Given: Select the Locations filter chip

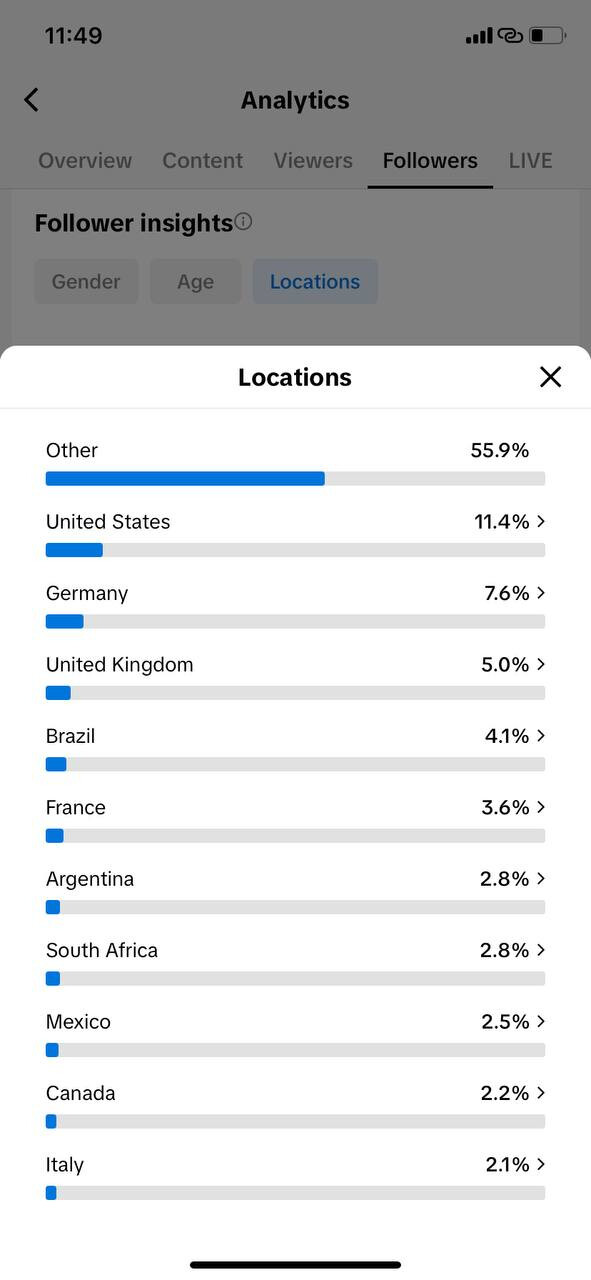Looking at the screenshot, I should (315, 282).
